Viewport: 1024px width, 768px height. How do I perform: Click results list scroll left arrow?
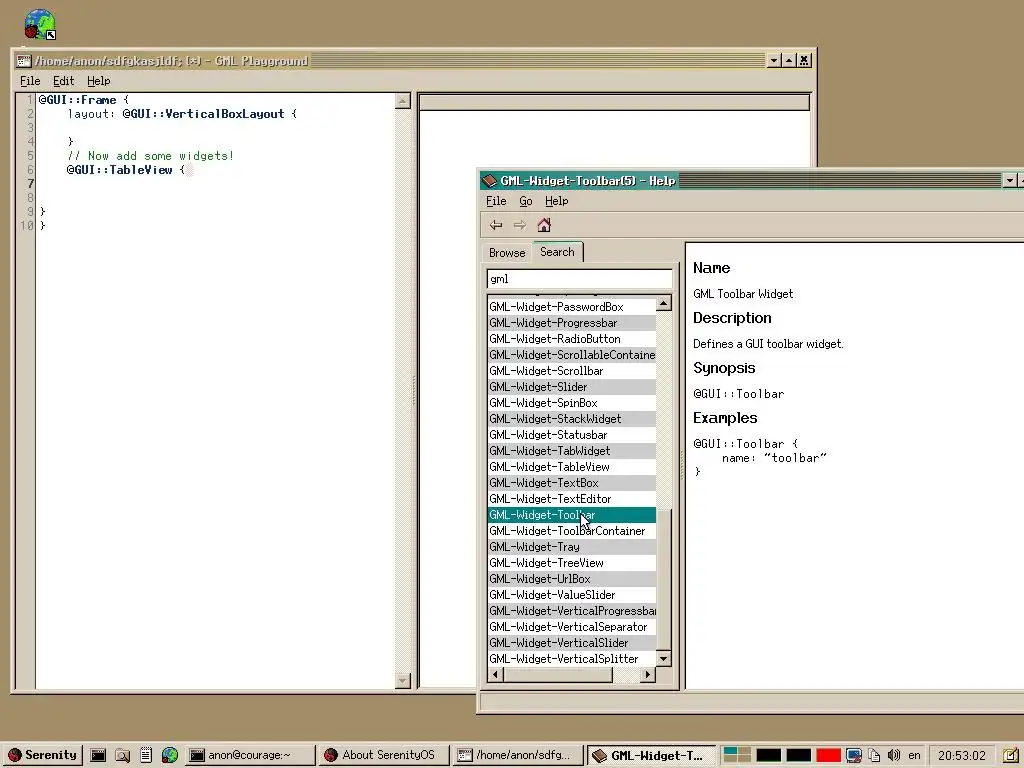pyautogui.click(x=496, y=675)
